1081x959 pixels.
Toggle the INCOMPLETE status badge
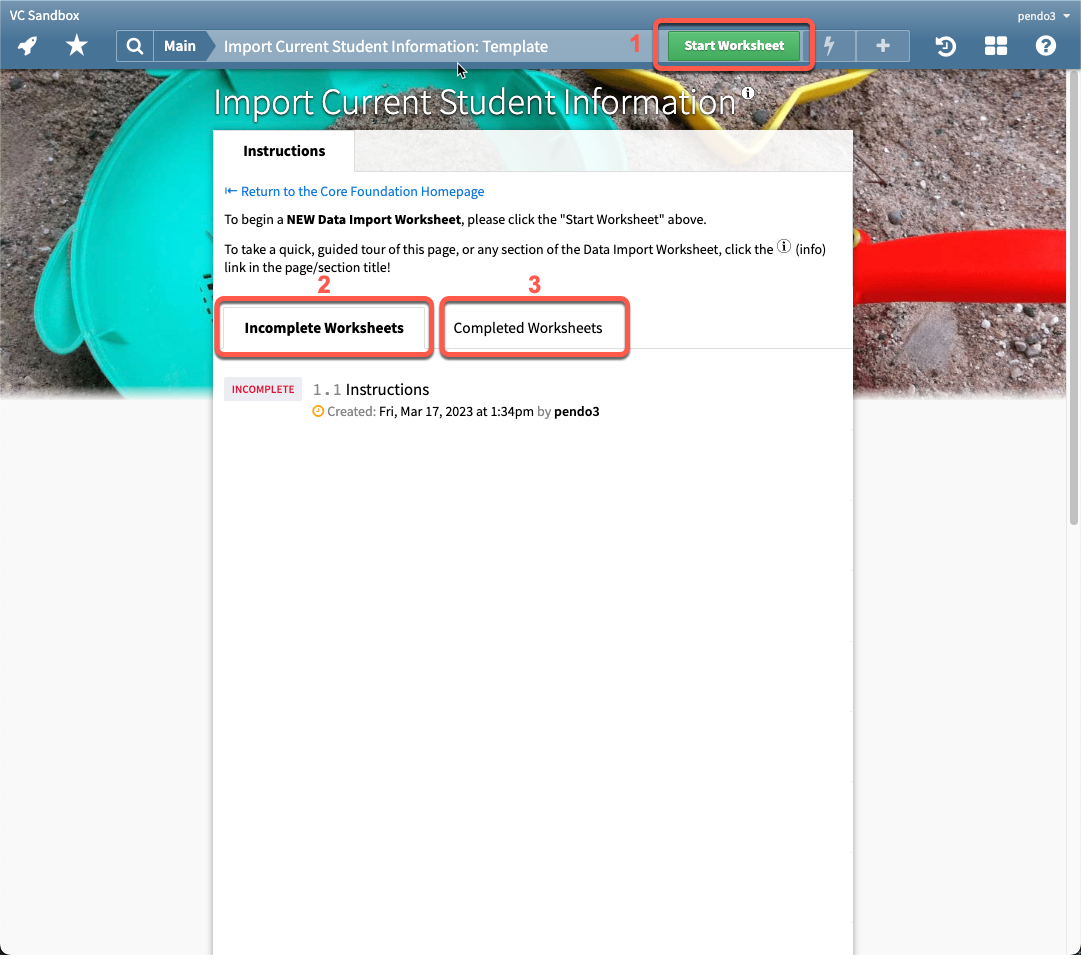pos(262,389)
